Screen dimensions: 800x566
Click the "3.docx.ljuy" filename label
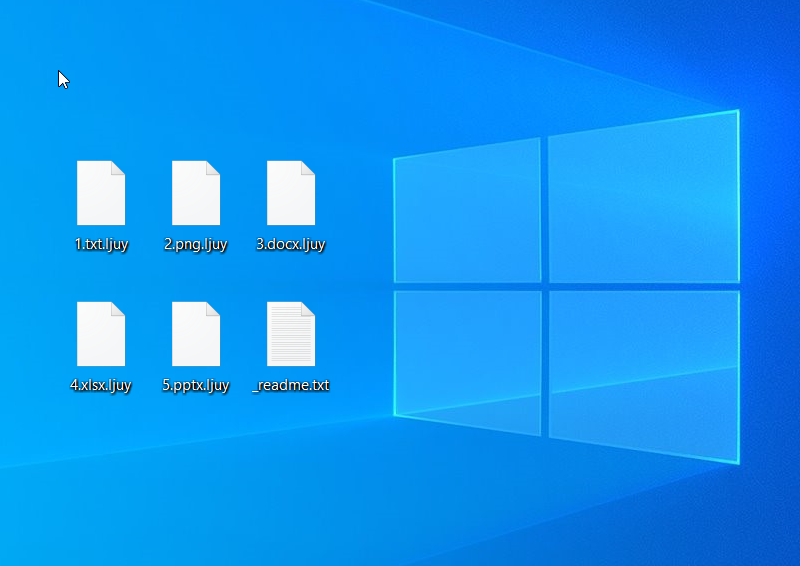(291, 244)
